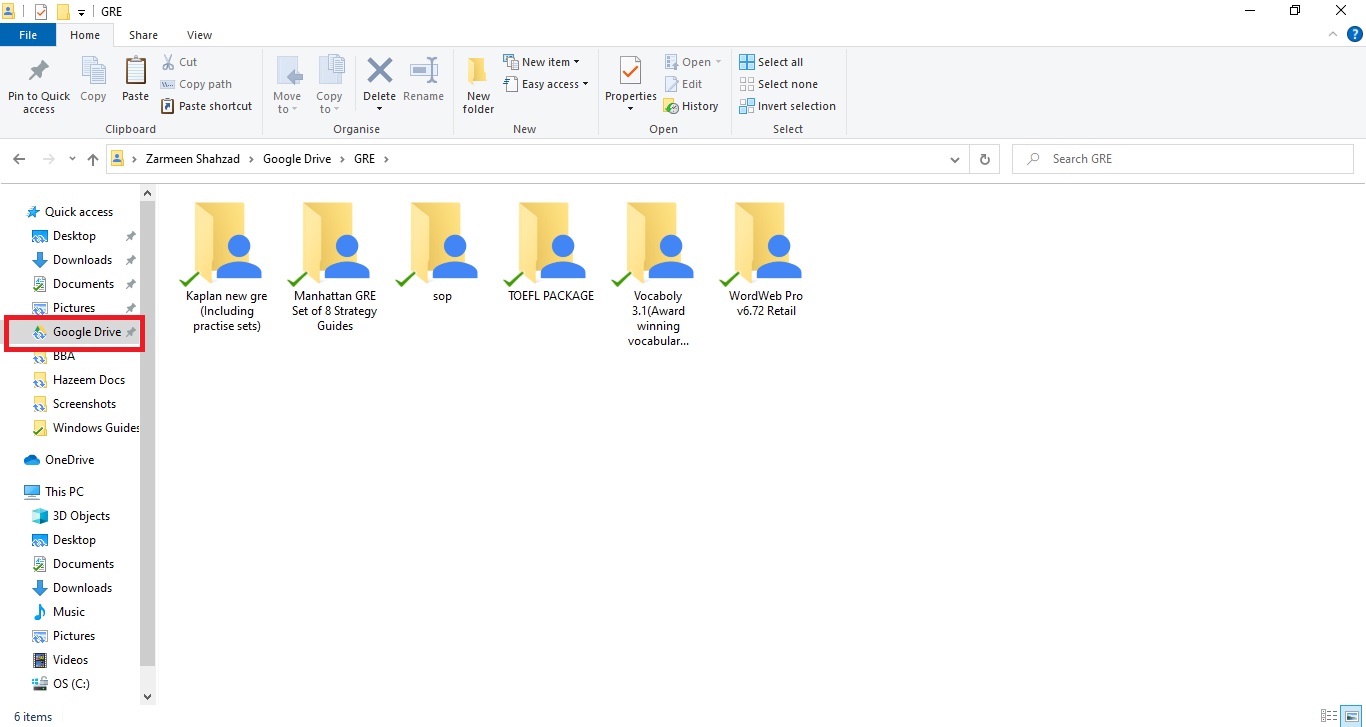Click the Refresh icon beside the address bar
This screenshot has height=727, width=1366.
click(984, 158)
